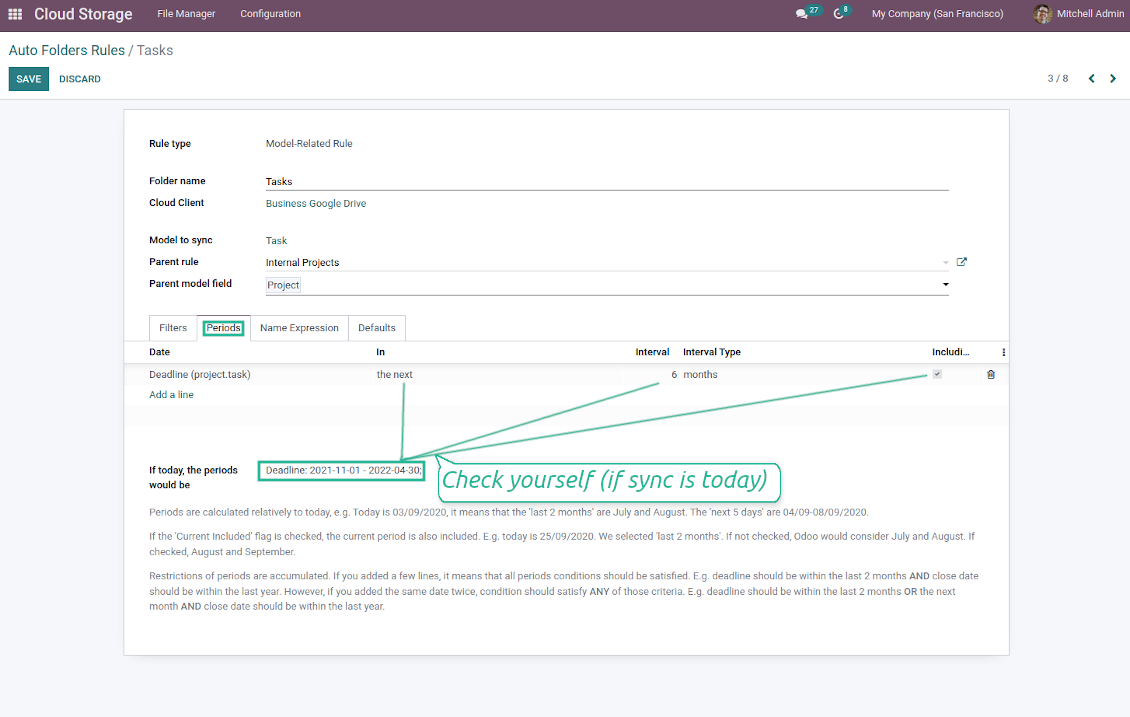Open the apps grid menu icon
This screenshot has height=717, width=1130.
pos(15,14)
